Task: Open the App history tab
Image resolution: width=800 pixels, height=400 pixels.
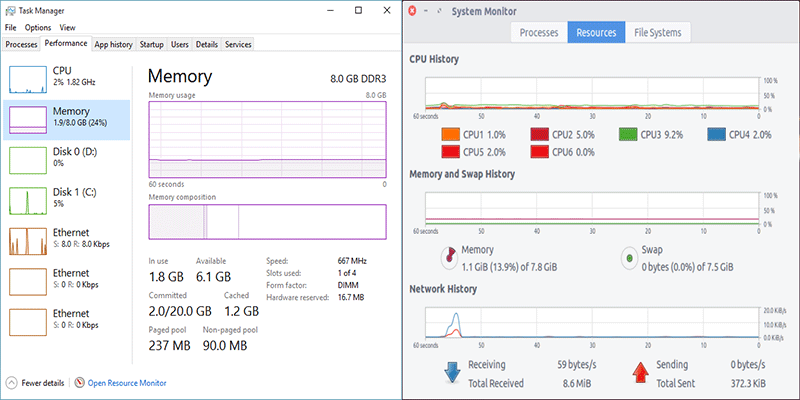Action: click(x=113, y=45)
